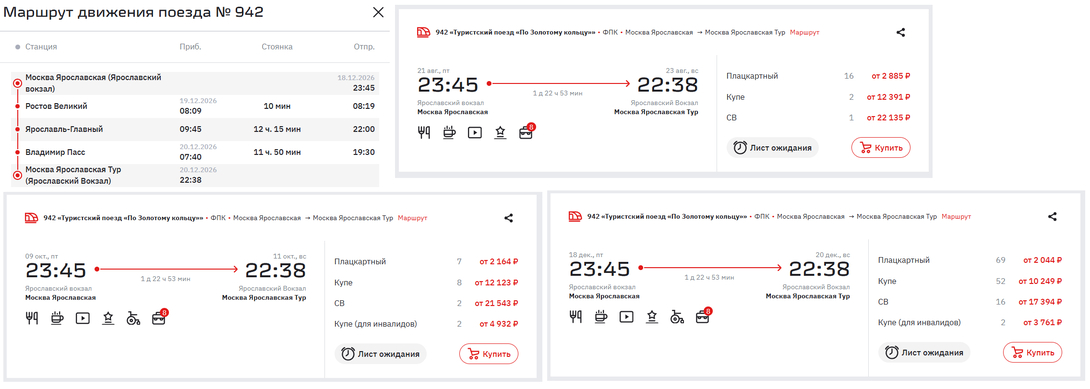Open Маршрут link on 18 Dec card

[x=957, y=217]
